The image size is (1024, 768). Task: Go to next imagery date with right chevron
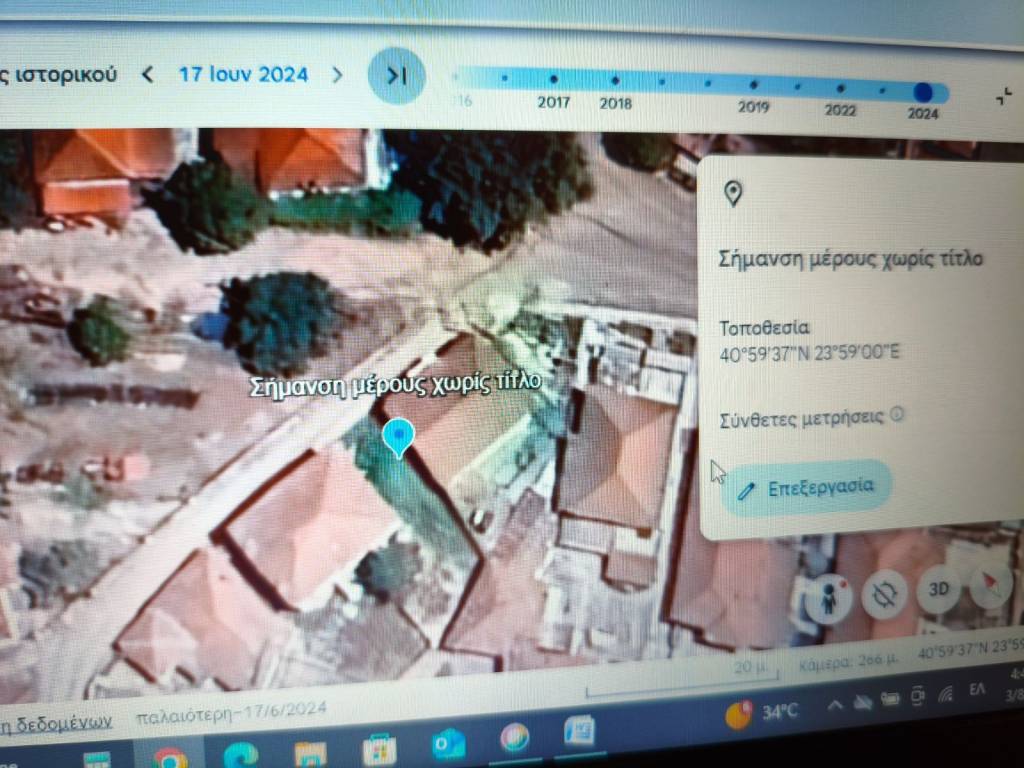pos(337,74)
